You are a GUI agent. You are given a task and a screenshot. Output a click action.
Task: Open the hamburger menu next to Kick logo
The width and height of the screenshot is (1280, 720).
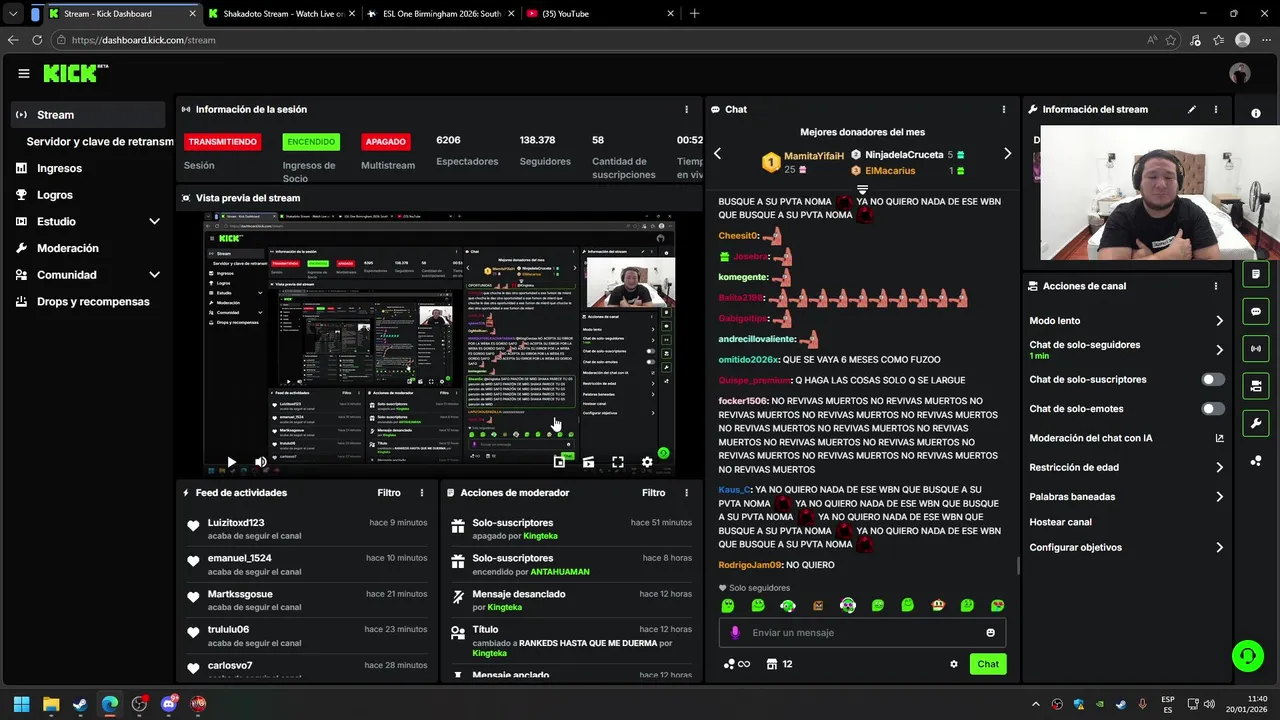pos(24,73)
